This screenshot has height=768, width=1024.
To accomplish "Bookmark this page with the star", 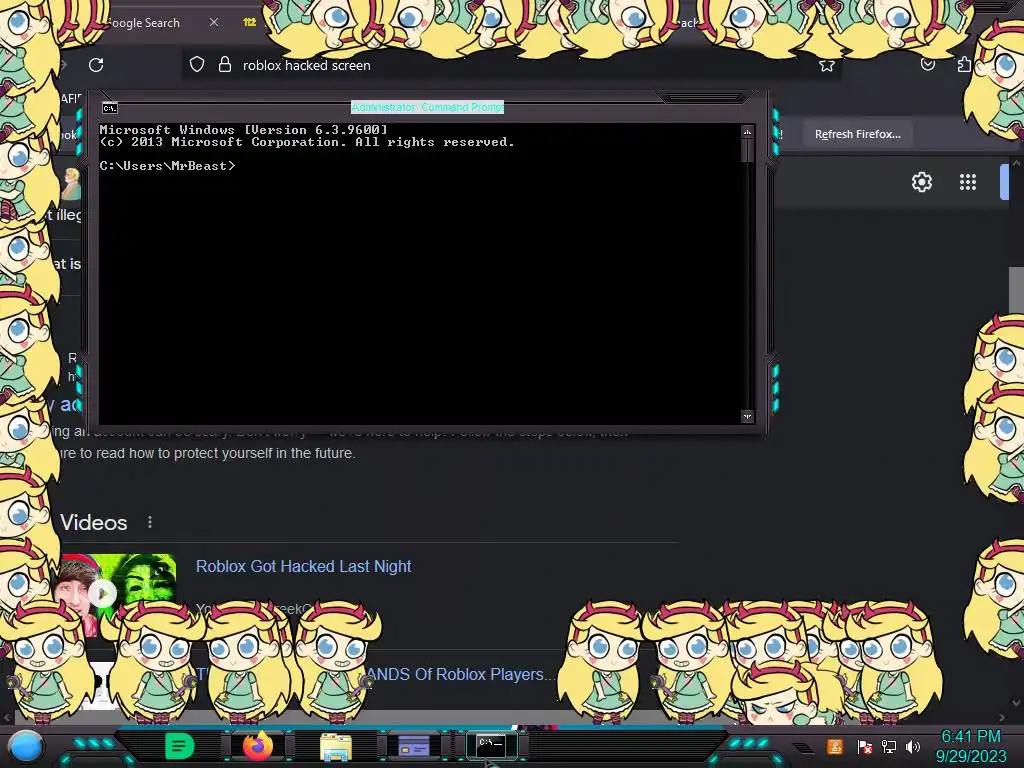I will pos(827,65).
